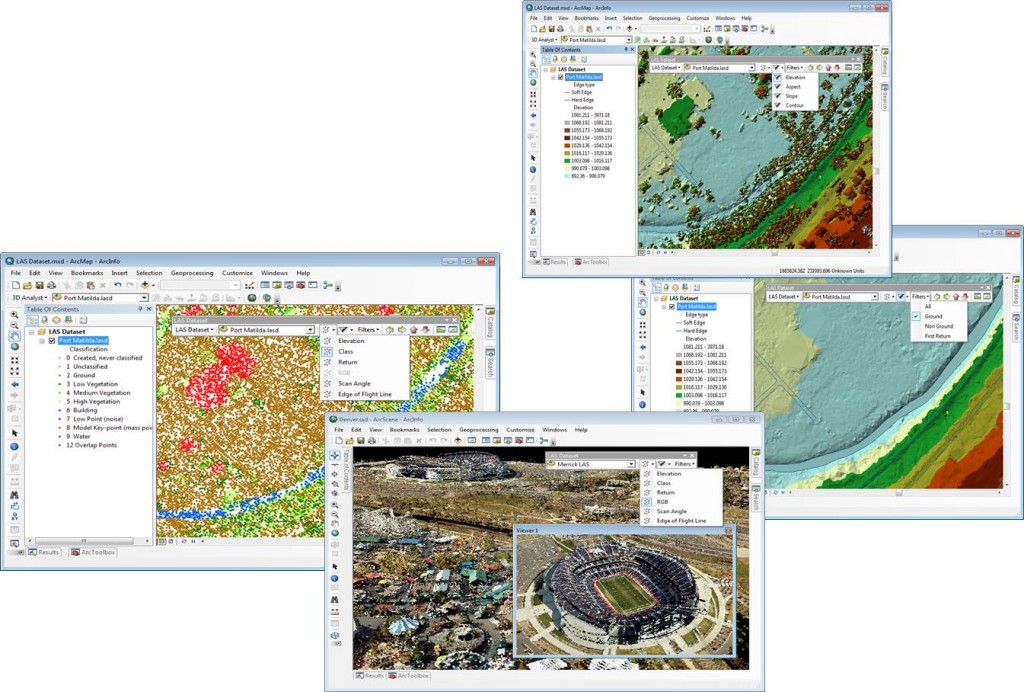
Task: Click Undo arrow in left ArcMap toolbar
Action: 118,285
